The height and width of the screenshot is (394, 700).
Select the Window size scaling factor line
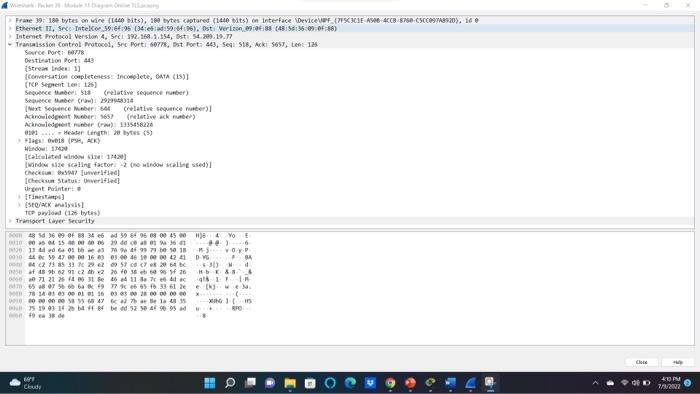point(118,165)
